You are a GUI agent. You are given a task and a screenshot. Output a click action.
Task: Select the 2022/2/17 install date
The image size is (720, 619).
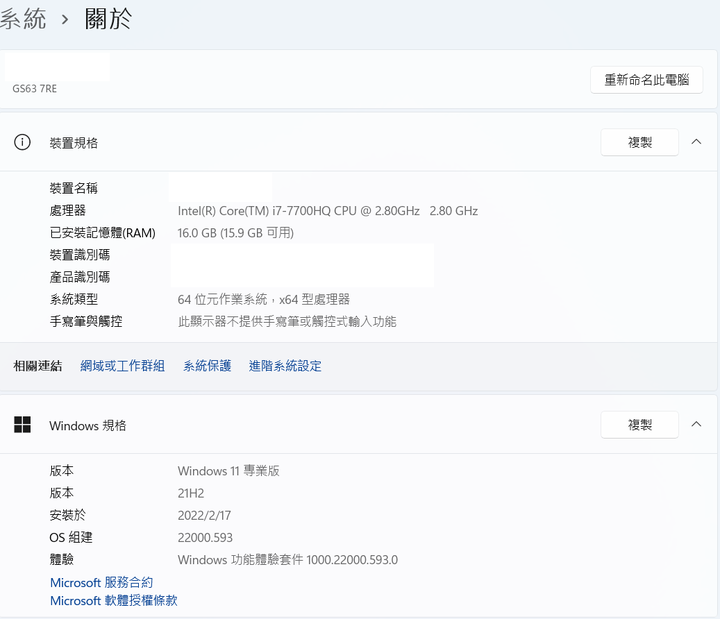point(204,515)
